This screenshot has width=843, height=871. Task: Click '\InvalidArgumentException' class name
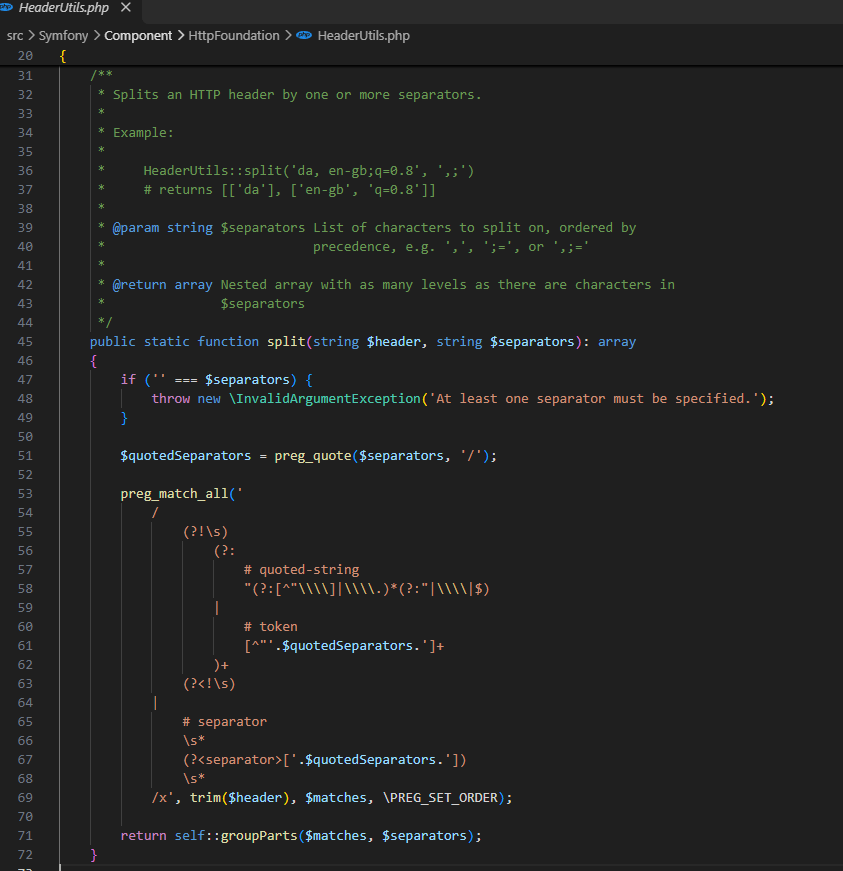325,399
